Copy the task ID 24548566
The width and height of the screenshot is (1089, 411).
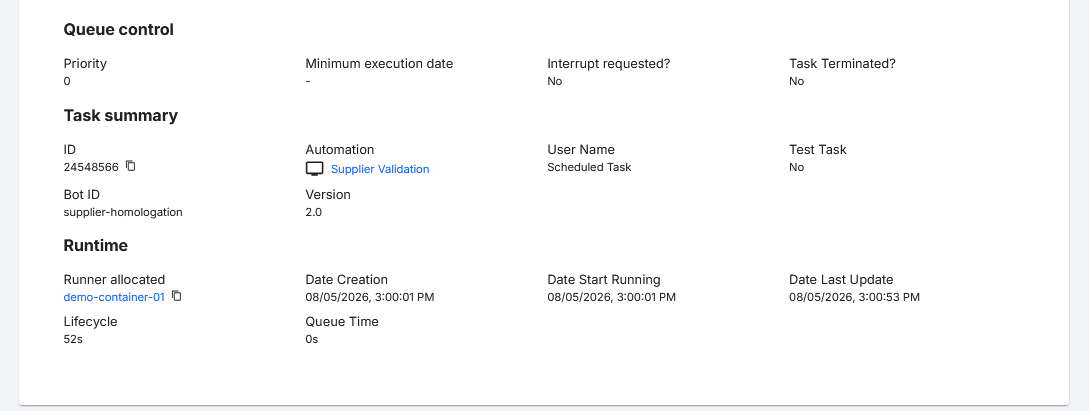click(131, 166)
